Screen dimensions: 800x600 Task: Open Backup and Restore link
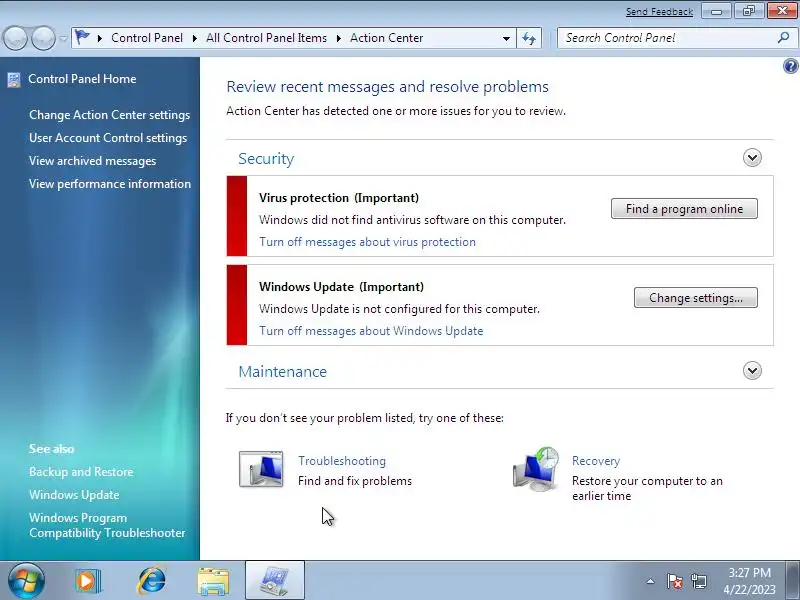pos(81,472)
